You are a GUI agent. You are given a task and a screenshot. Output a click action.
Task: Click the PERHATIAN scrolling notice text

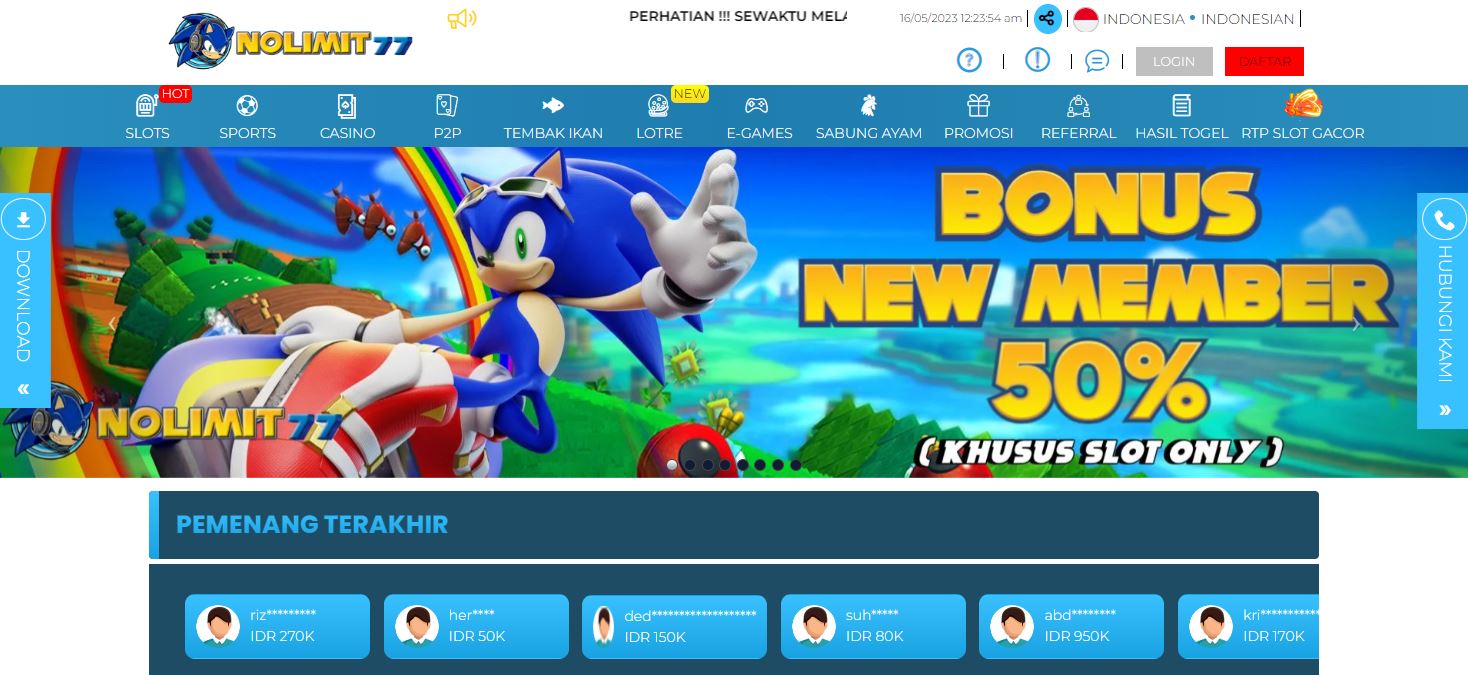coord(738,17)
